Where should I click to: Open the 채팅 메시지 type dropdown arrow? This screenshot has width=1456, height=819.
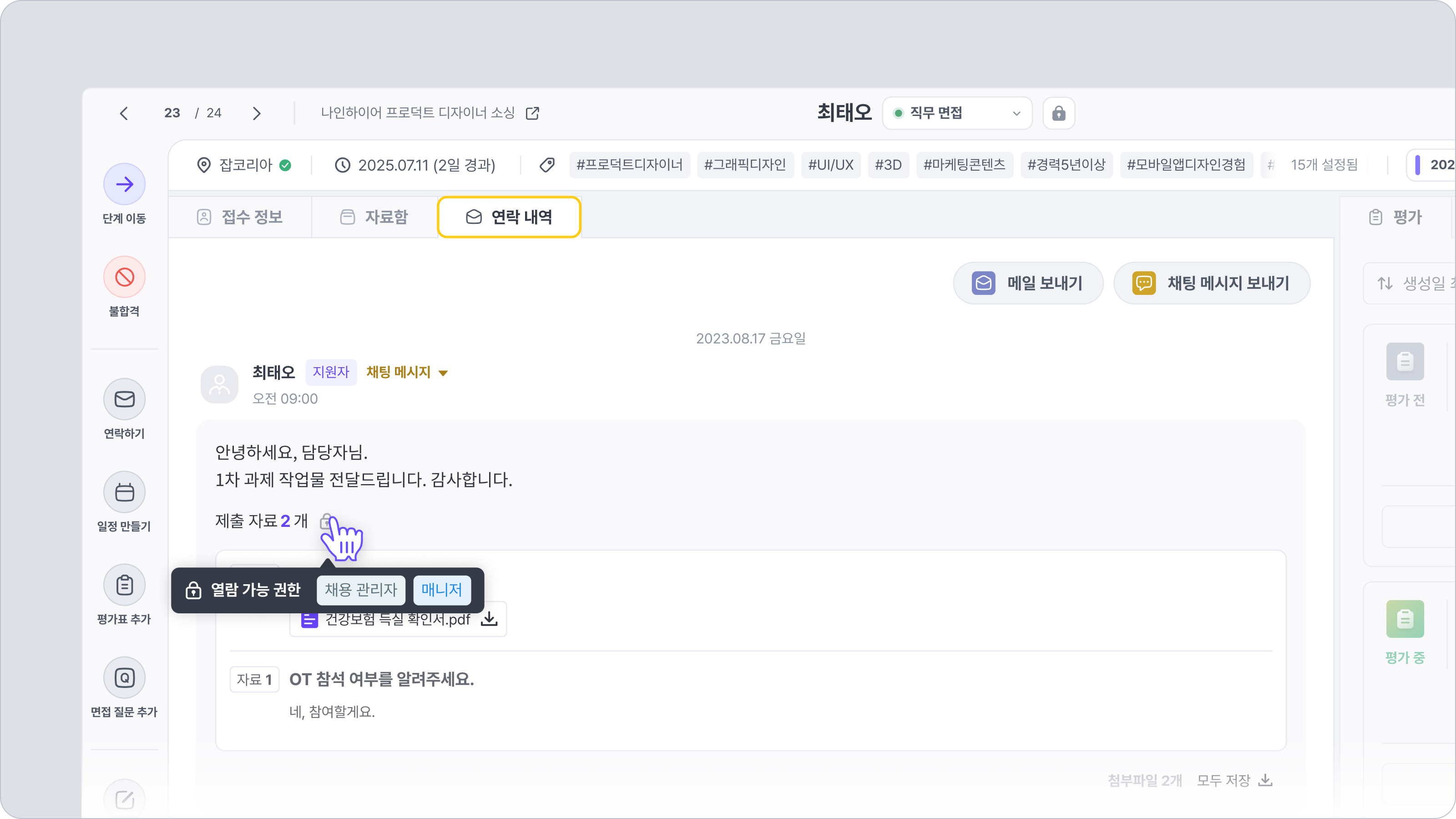coord(443,373)
